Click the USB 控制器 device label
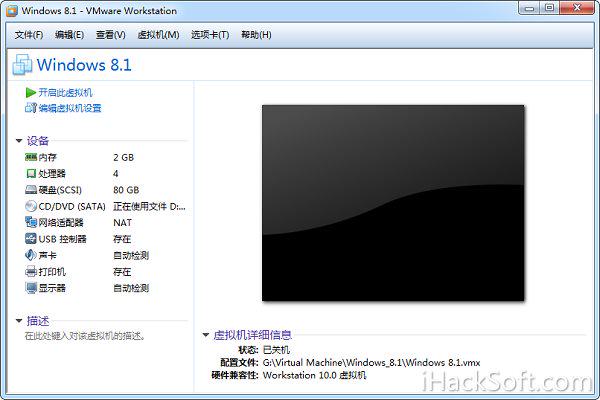 62,239
